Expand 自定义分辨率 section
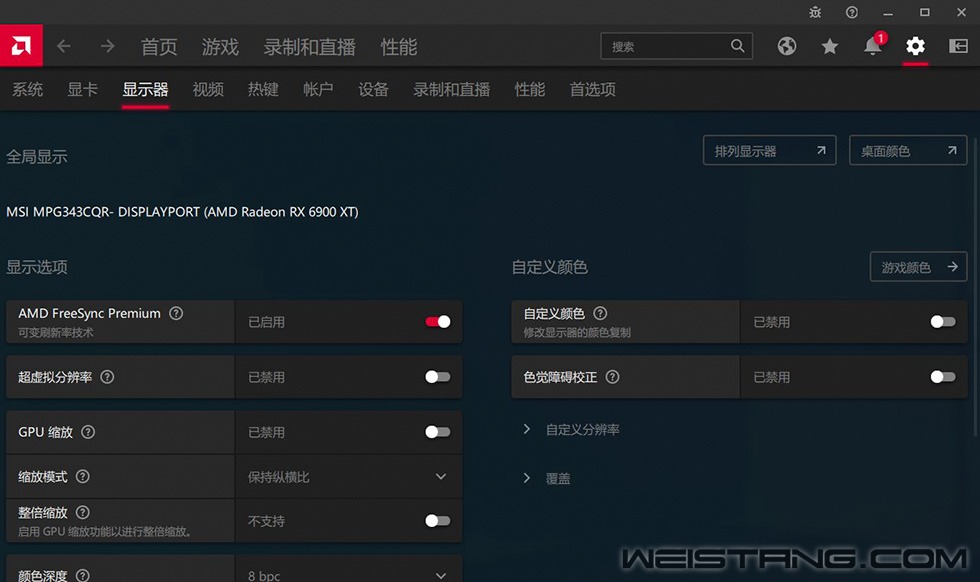980x582 pixels. (x=571, y=429)
